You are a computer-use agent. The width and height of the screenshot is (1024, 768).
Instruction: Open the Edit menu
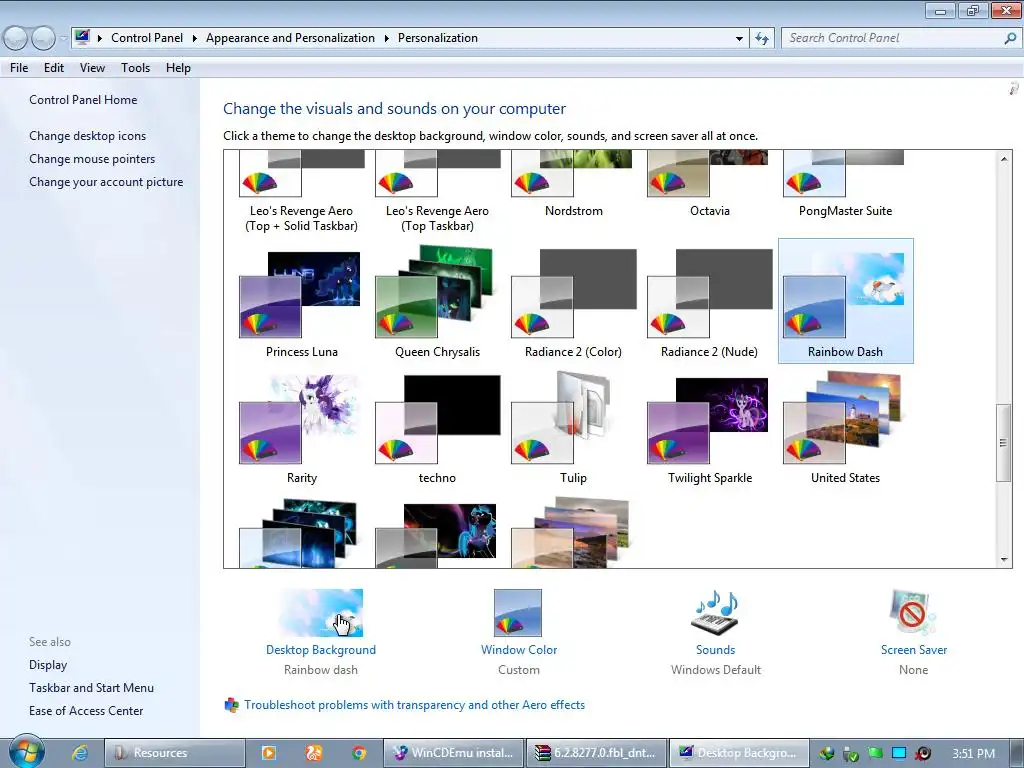[54, 68]
